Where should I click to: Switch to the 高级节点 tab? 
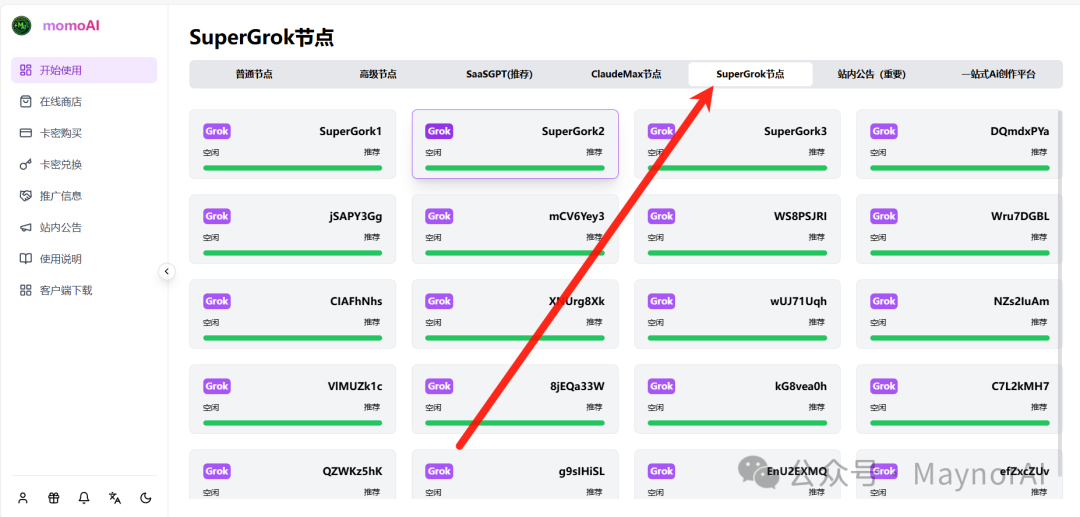pos(377,74)
